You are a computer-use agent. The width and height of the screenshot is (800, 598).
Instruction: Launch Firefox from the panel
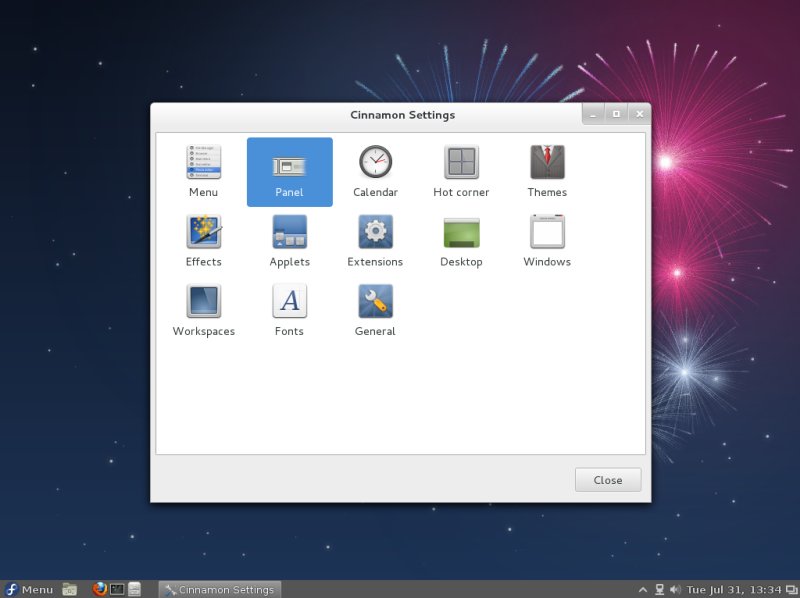99,589
